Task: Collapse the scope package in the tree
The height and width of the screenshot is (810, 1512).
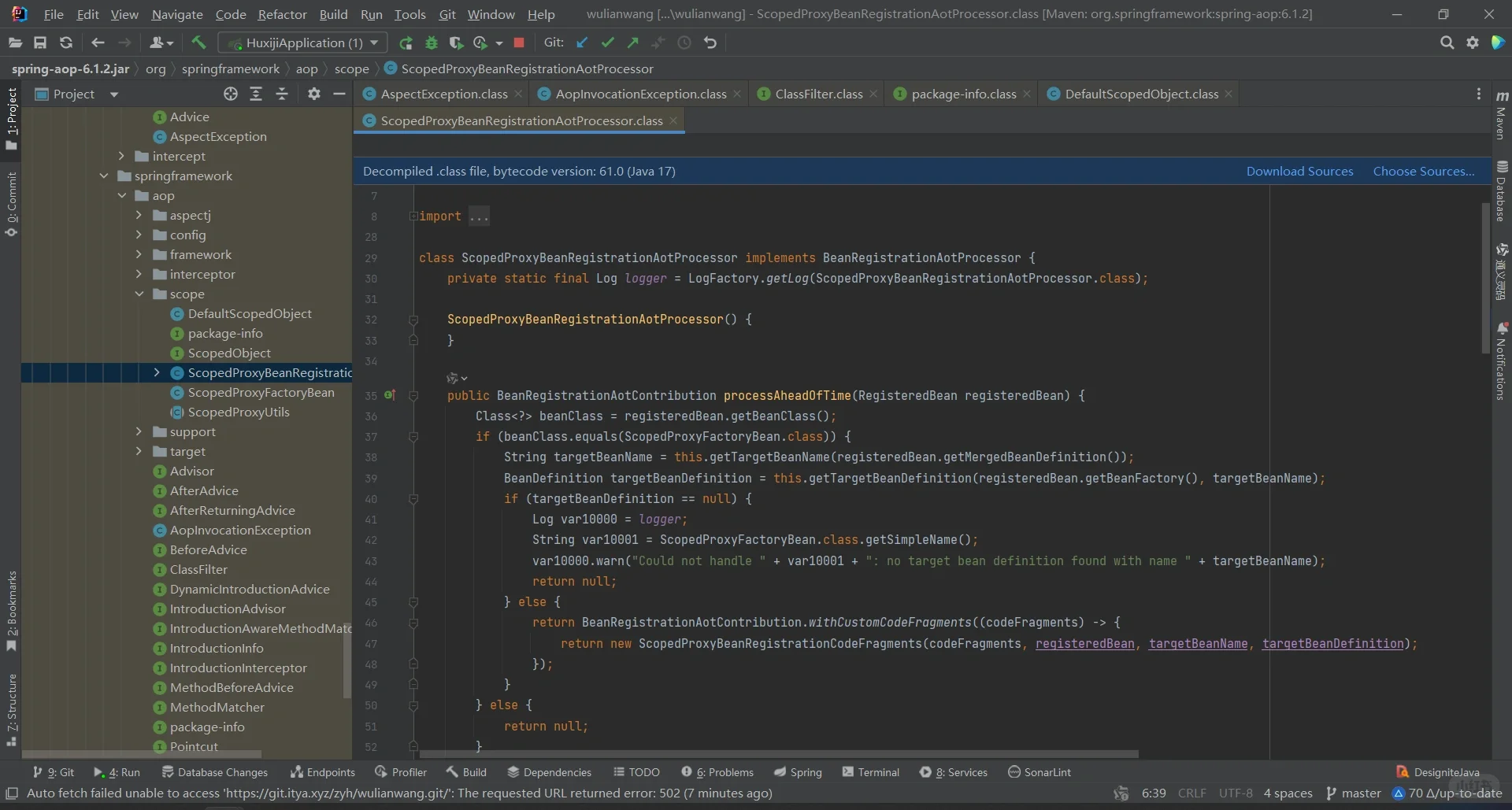Action: pos(139,294)
